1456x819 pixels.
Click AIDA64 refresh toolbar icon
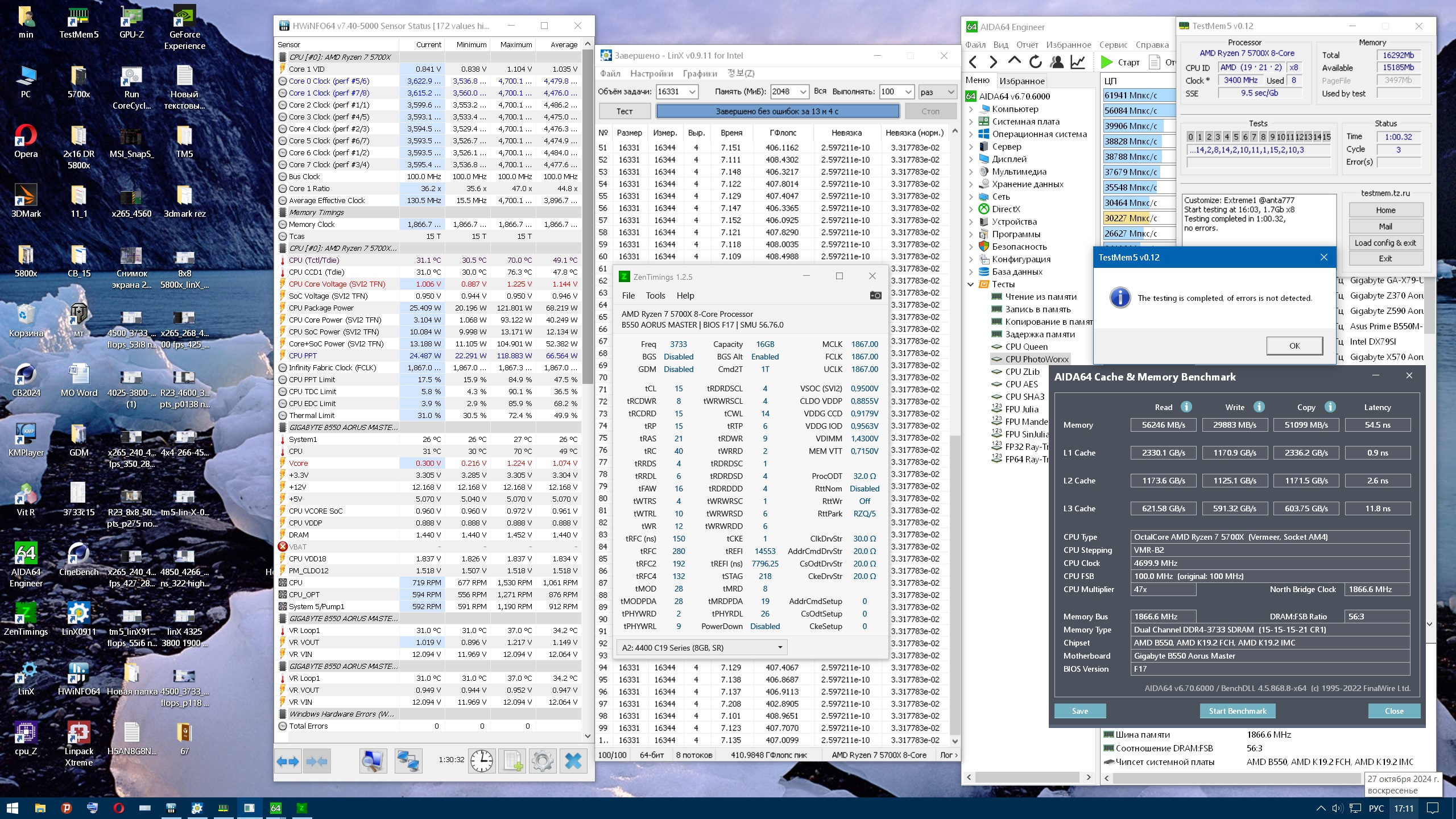(x=1035, y=62)
